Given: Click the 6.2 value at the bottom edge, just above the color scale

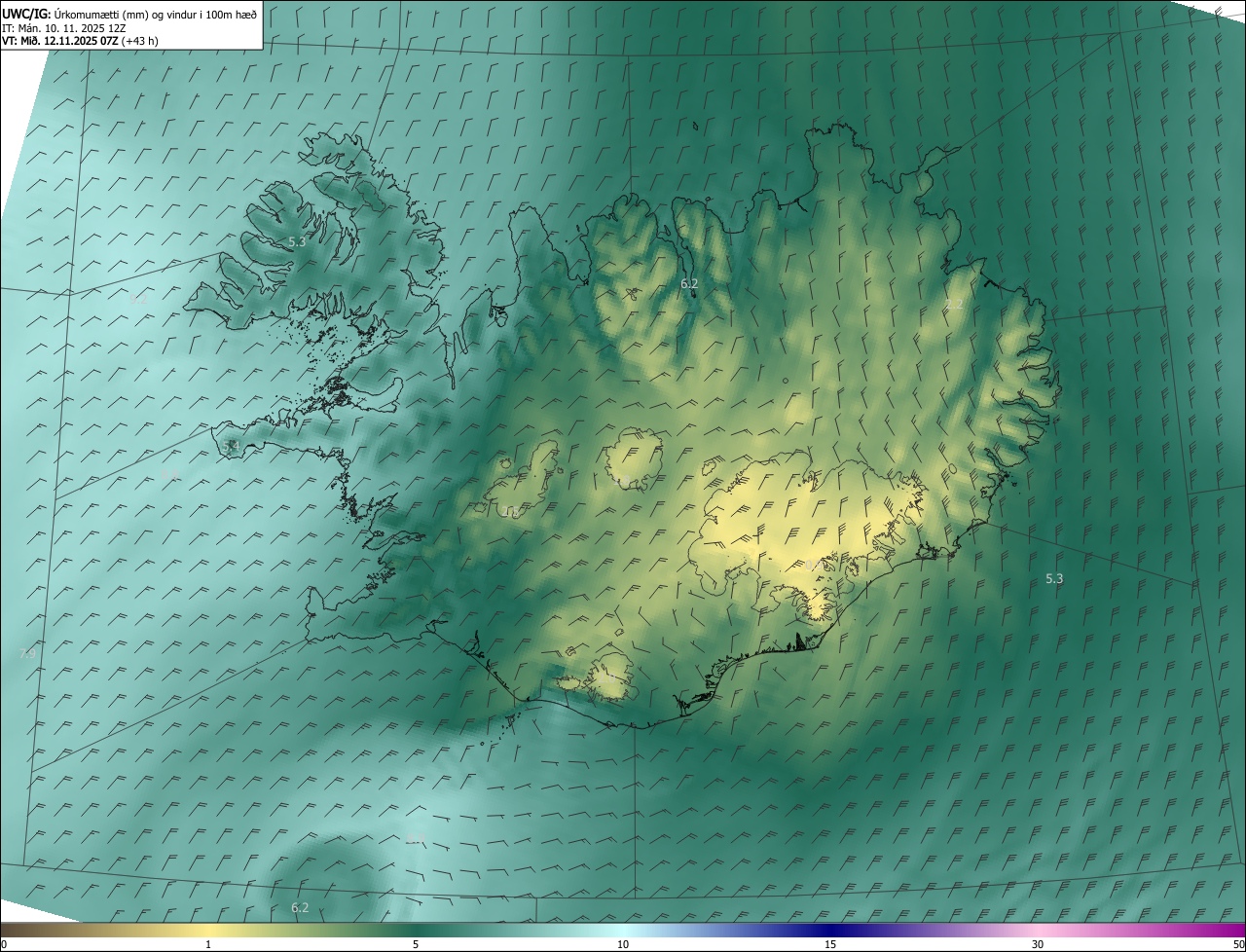Looking at the screenshot, I should coord(300,907).
